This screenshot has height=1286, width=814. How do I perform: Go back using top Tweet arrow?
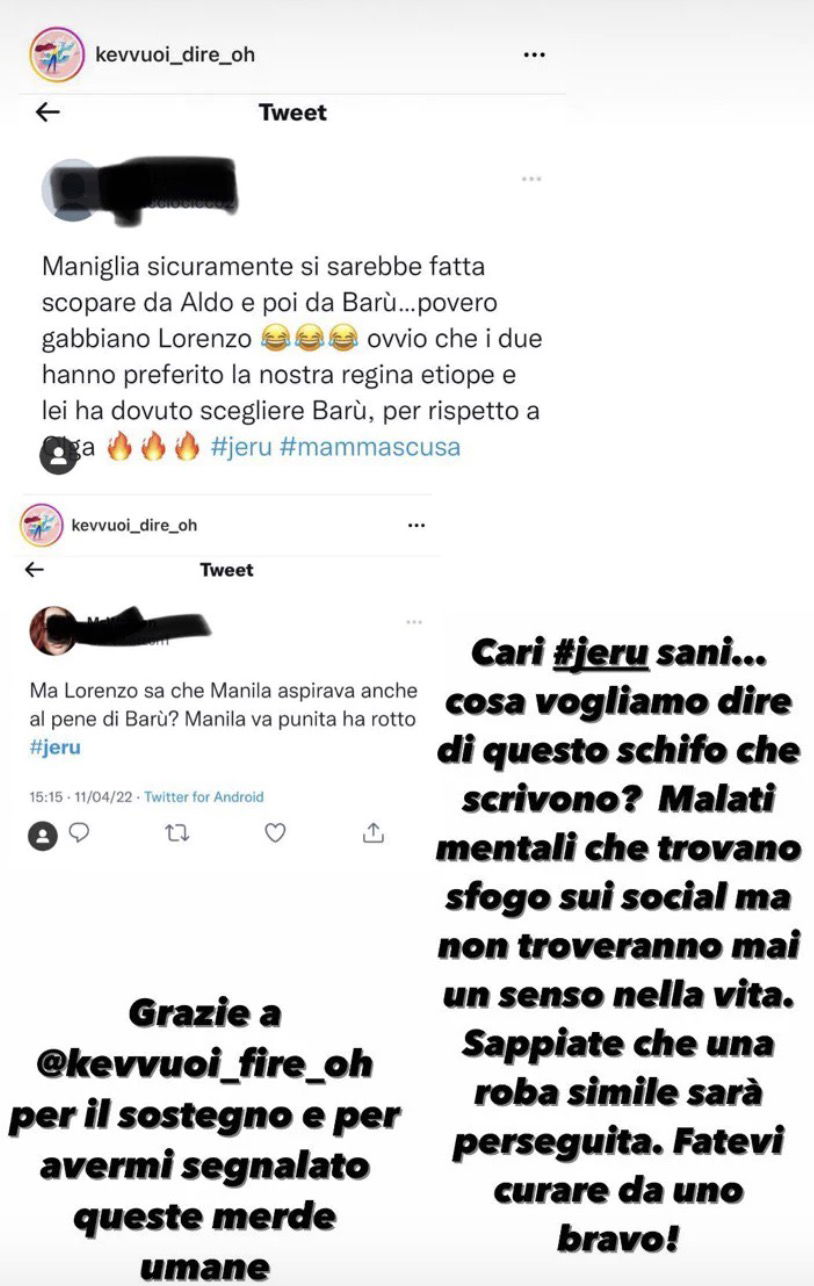click(x=47, y=112)
